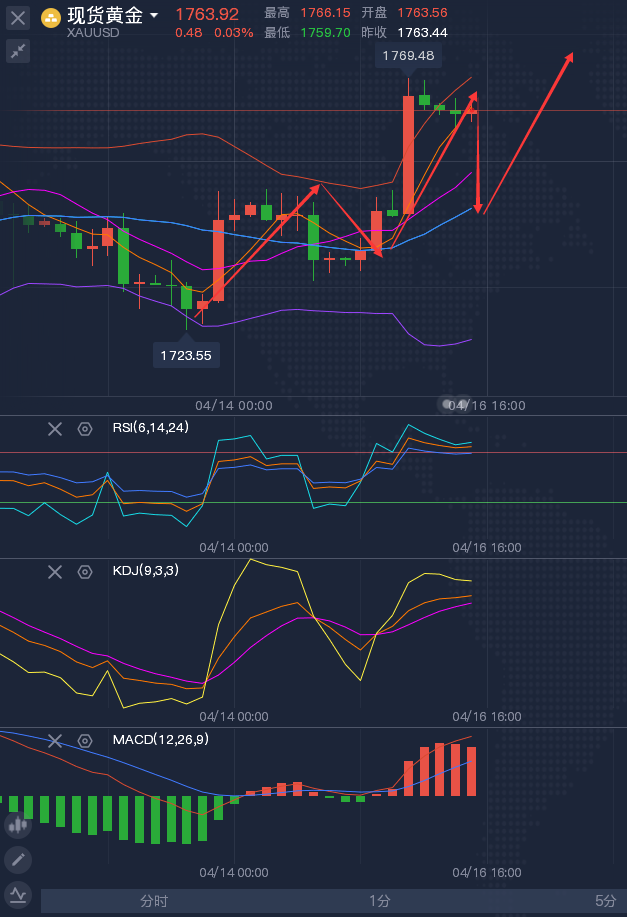The height and width of the screenshot is (917, 627).
Task: Open the candlestick chart type icon
Action: click(18, 825)
